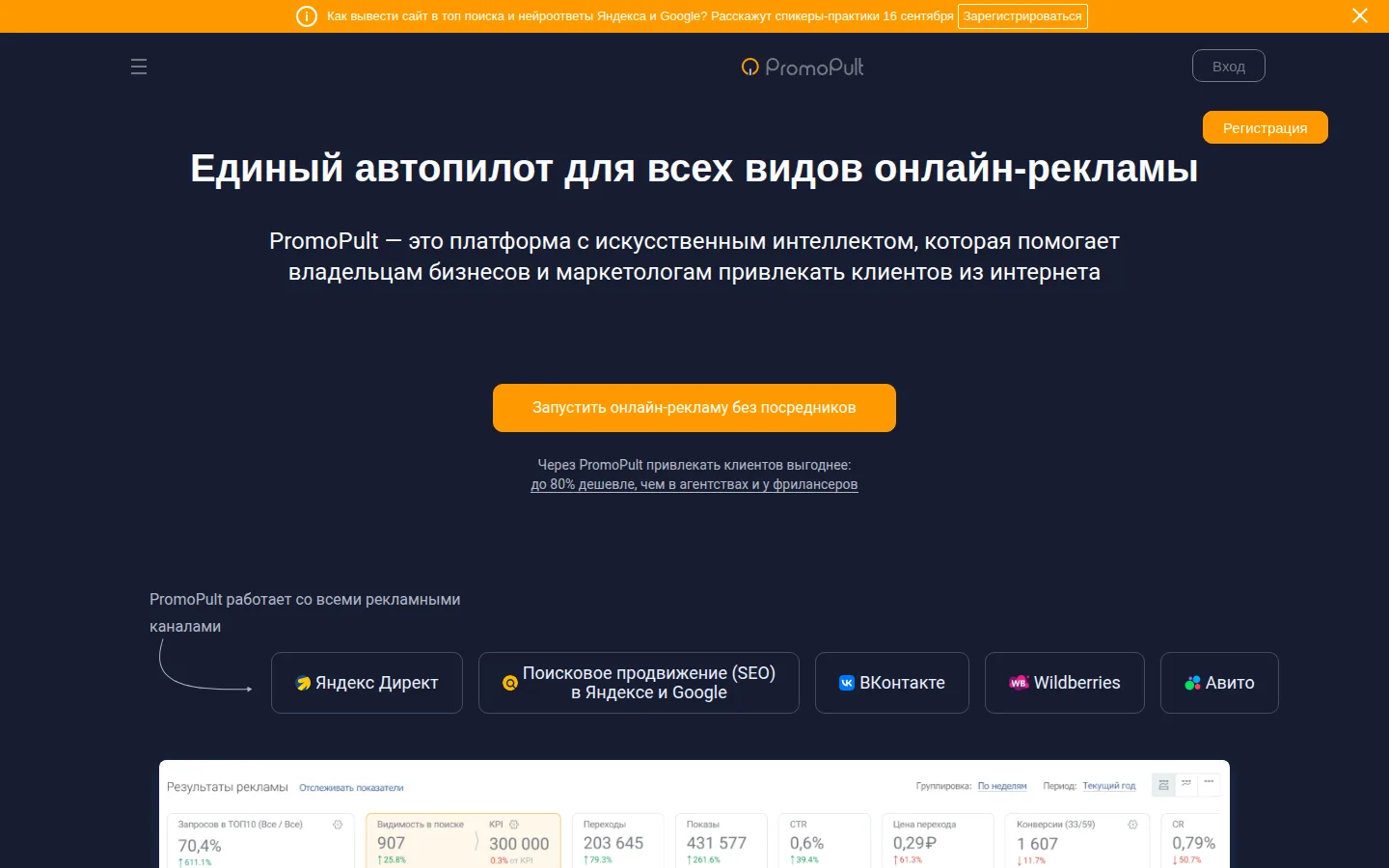The height and width of the screenshot is (868, 1389).
Task: Click the orange Регистрация button
Action: coord(1266,127)
